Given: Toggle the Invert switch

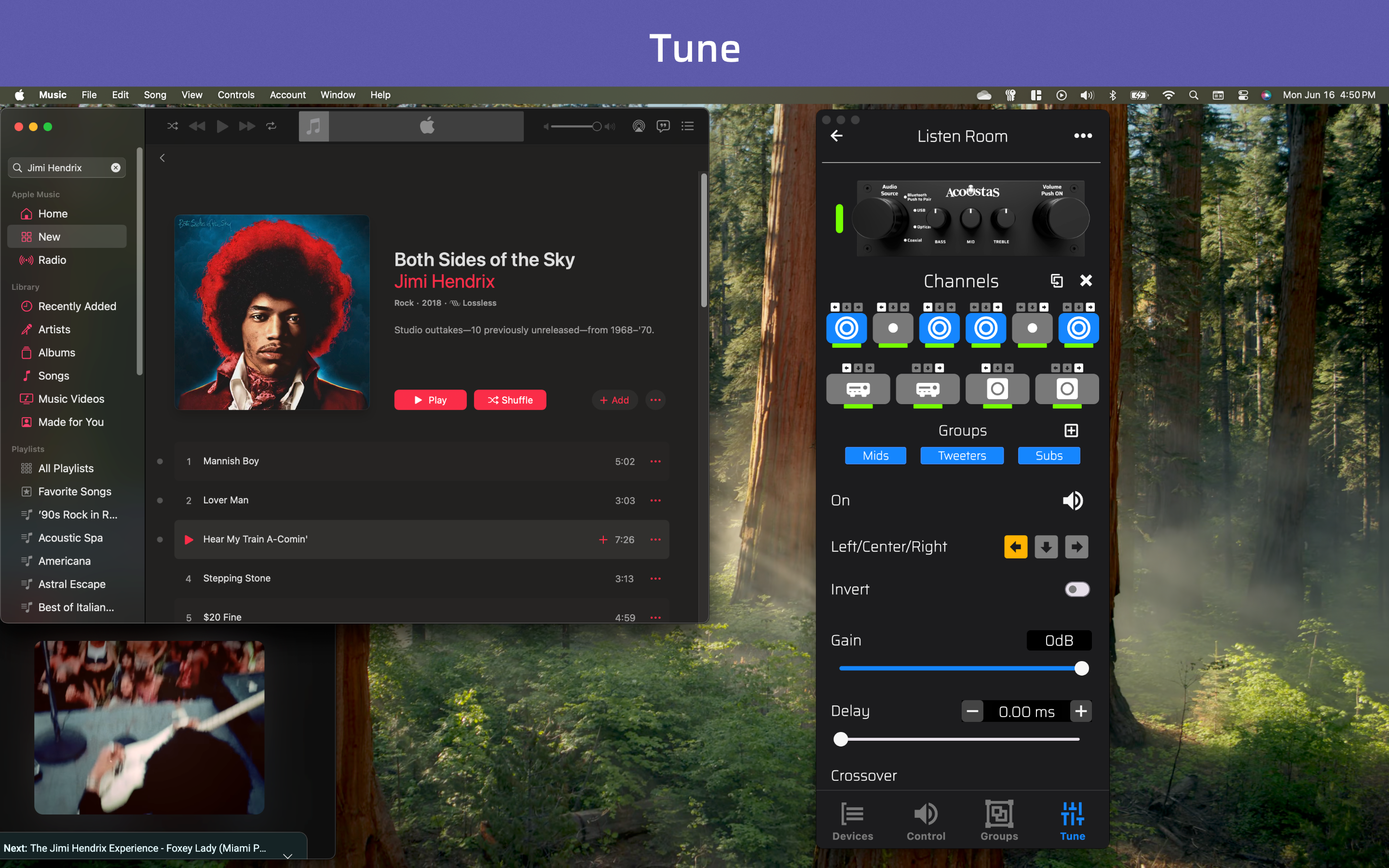Looking at the screenshot, I should pos(1077,590).
